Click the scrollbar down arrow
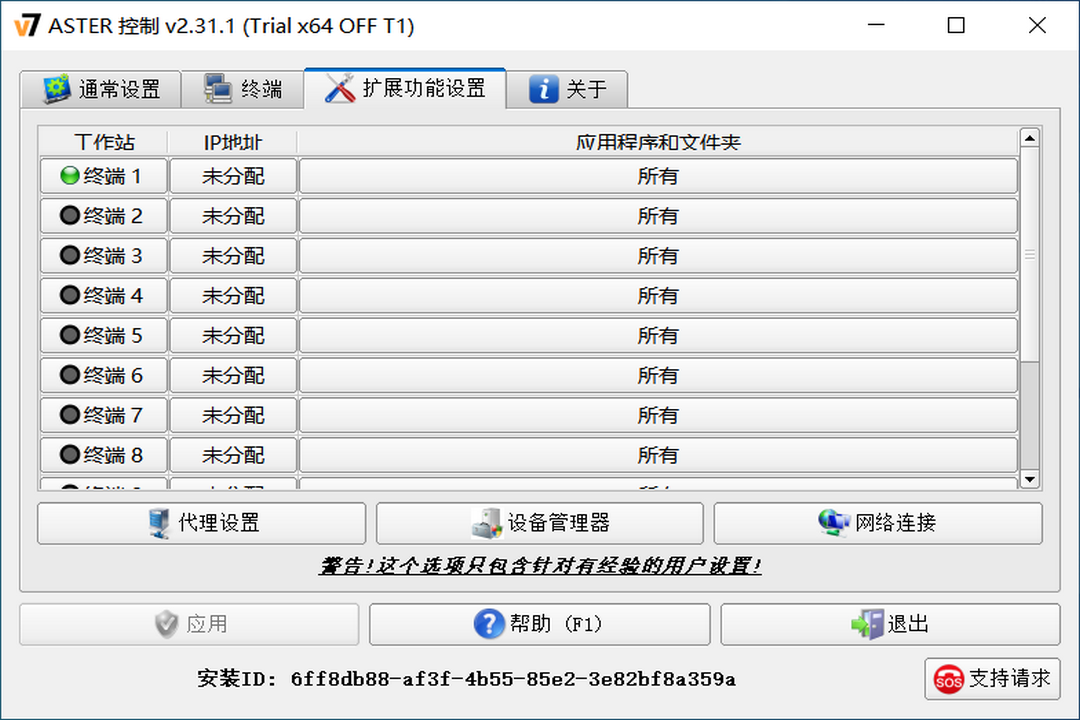 [1030, 481]
